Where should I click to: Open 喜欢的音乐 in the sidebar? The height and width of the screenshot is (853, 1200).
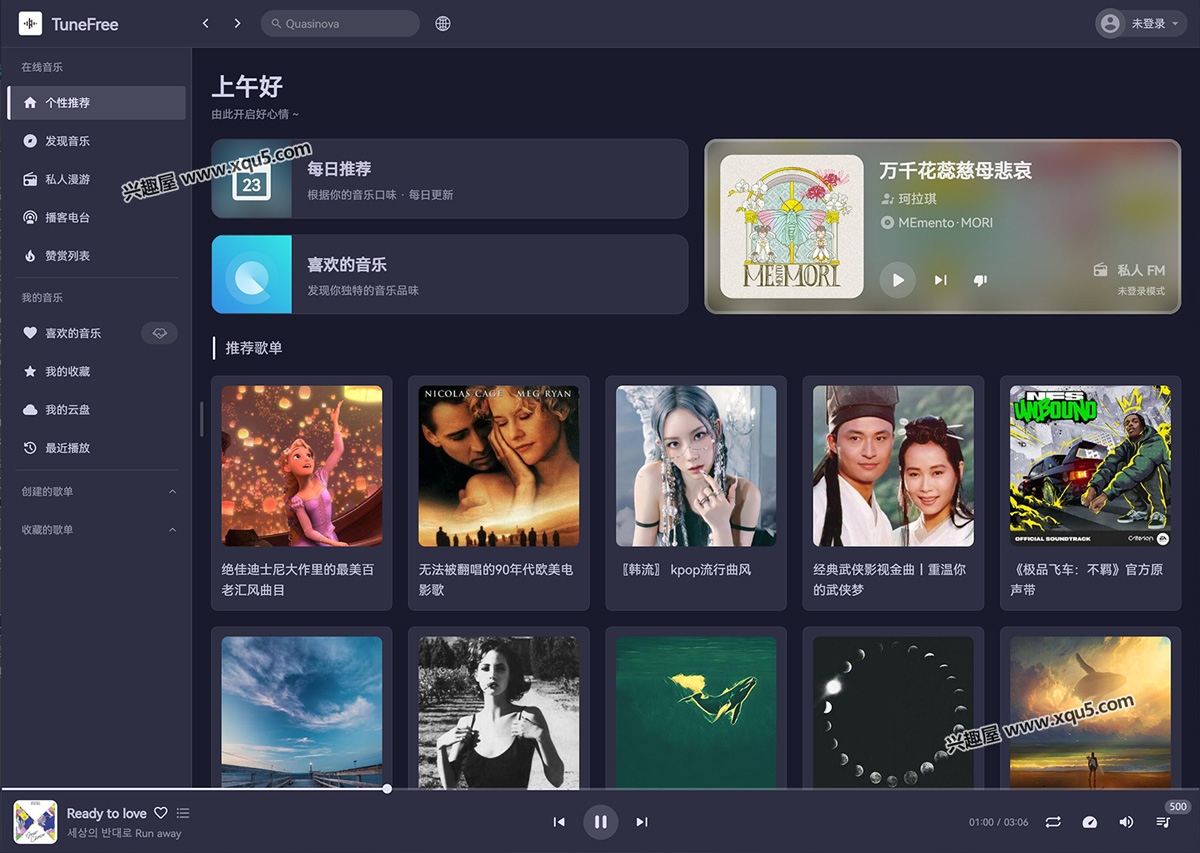(96, 333)
